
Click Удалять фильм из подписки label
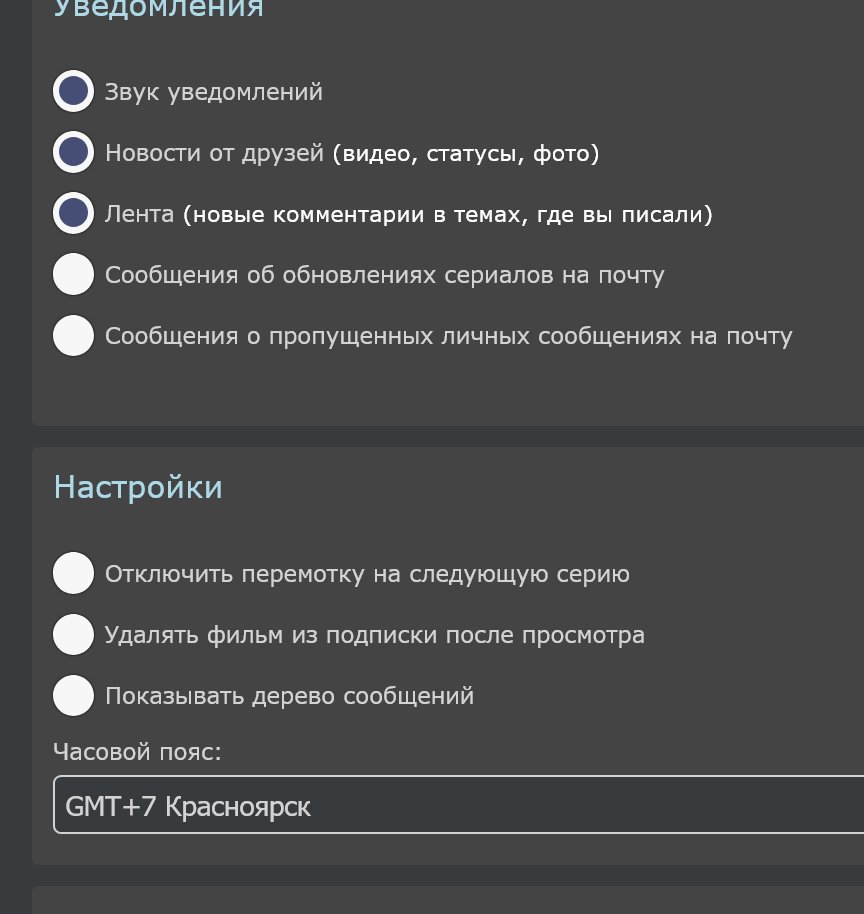click(375, 636)
